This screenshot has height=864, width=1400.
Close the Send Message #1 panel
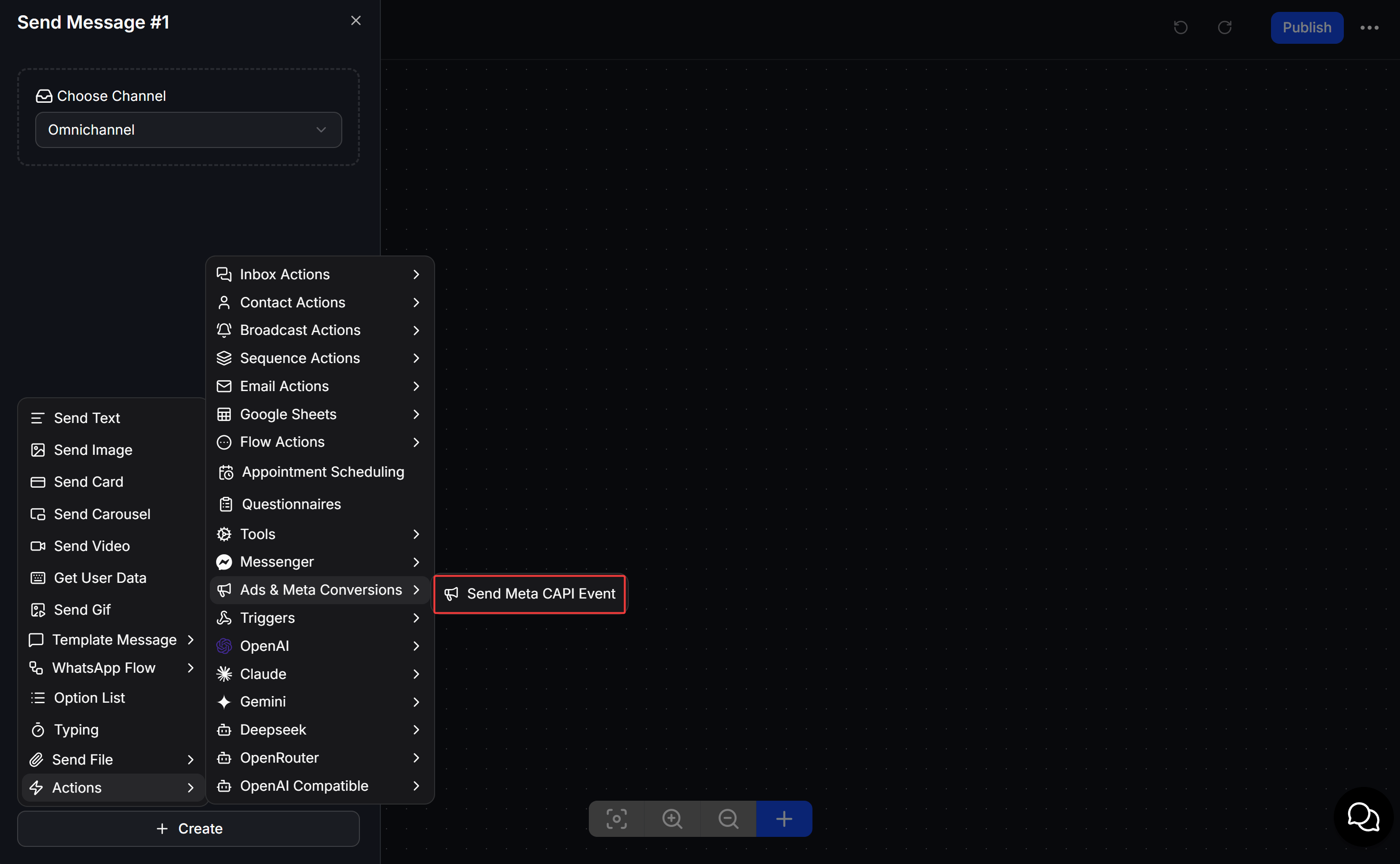coord(356,20)
